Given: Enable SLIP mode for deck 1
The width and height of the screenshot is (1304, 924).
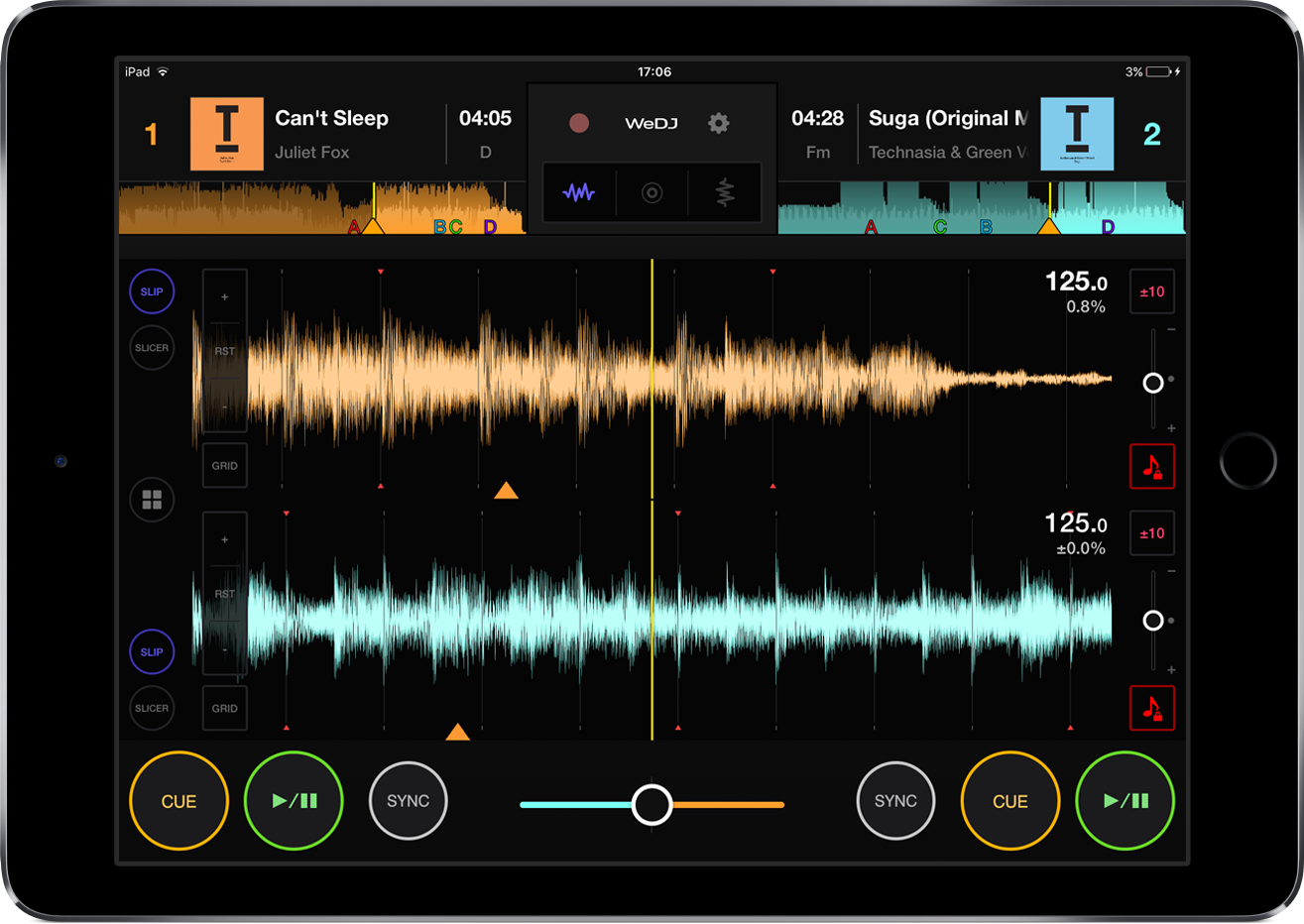Looking at the screenshot, I should tap(152, 291).
